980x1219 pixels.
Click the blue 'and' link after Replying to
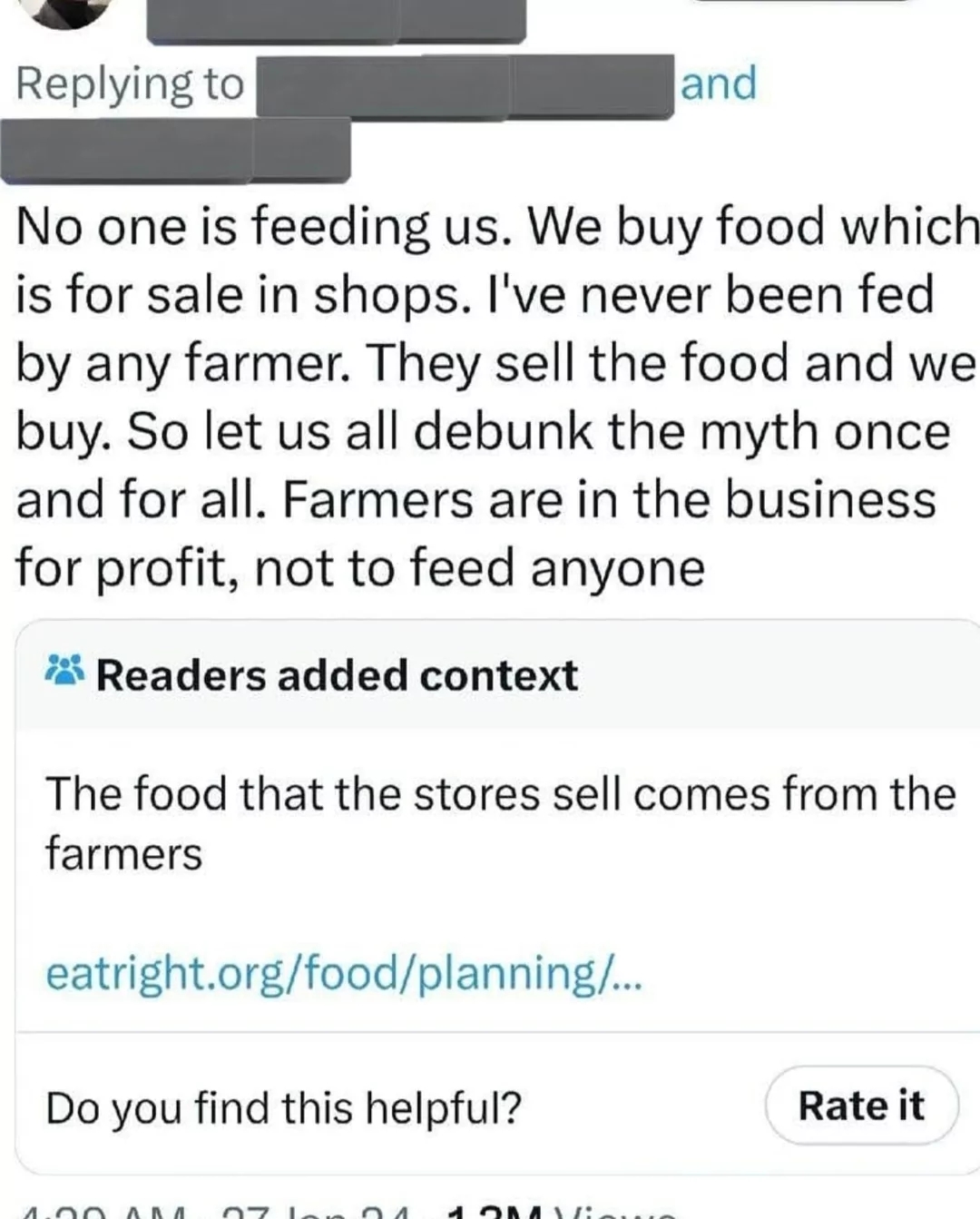click(x=719, y=84)
